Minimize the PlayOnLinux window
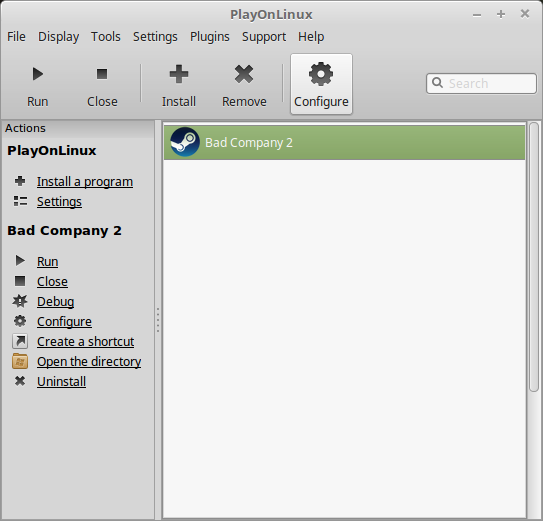The image size is (543, 521). coord(477,15)
